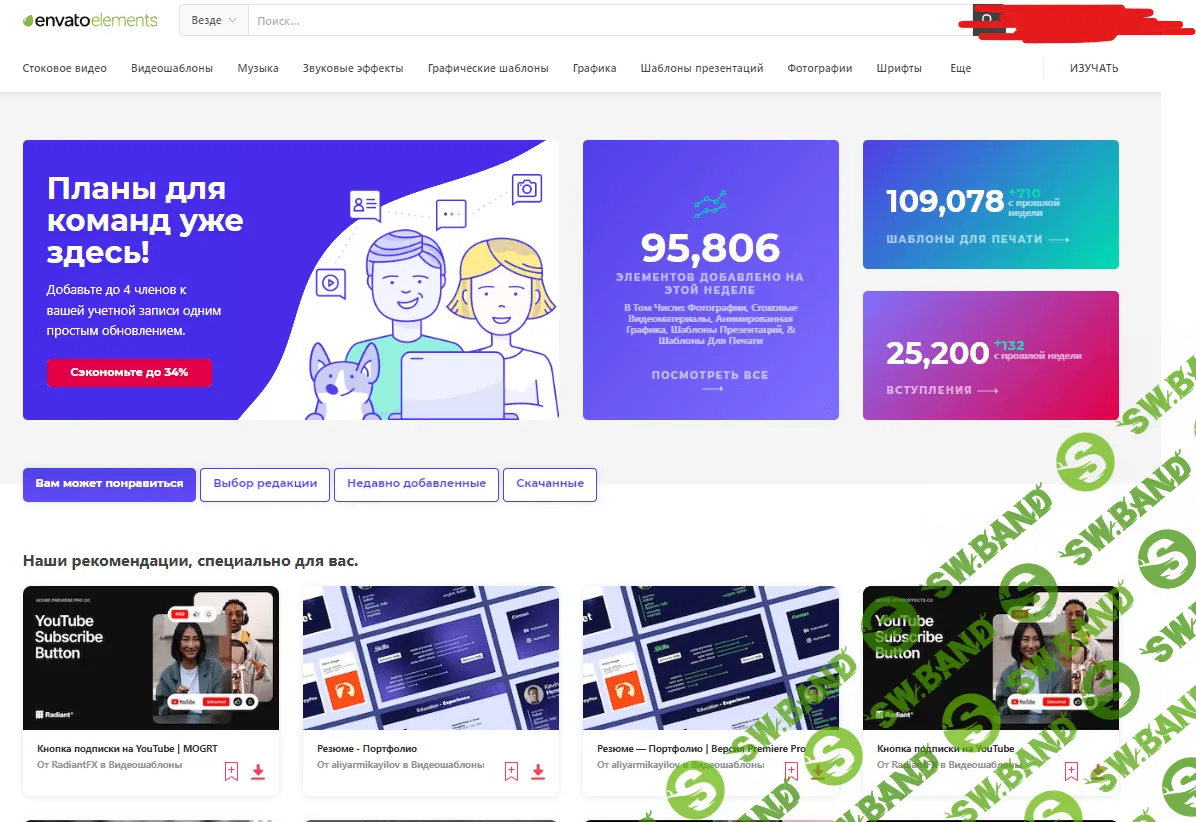Switch to the Выбор редакции tab

tap(265, 483)
